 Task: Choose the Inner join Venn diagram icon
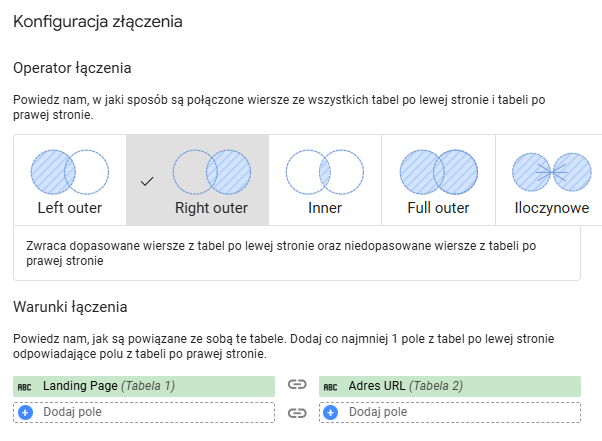pyautogui.click(x=324, y=171)
